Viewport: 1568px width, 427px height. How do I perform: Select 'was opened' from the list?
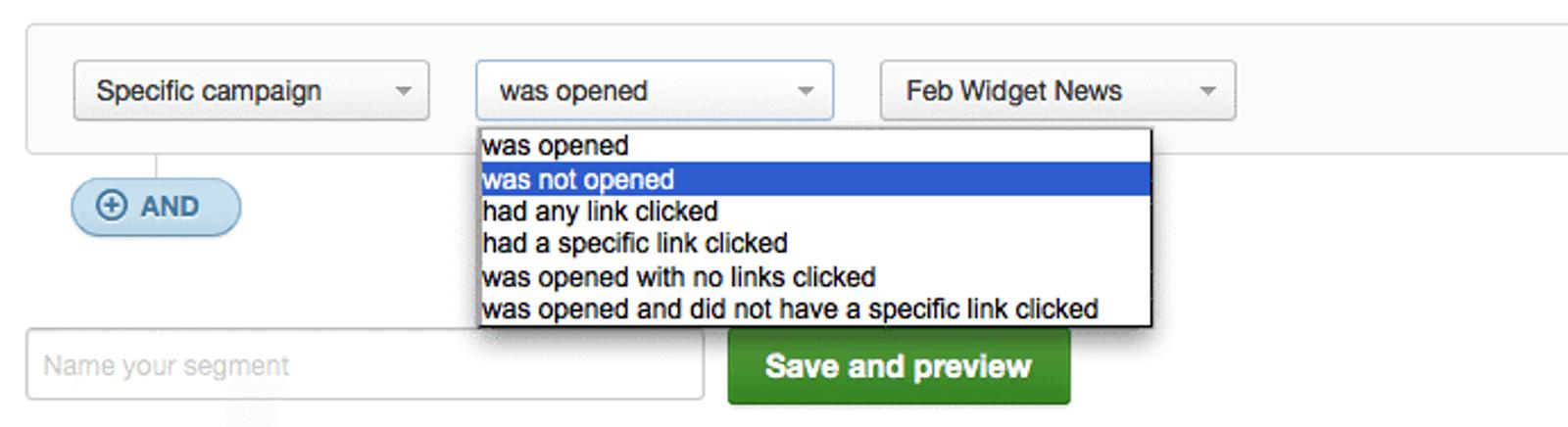coord(556,146)
